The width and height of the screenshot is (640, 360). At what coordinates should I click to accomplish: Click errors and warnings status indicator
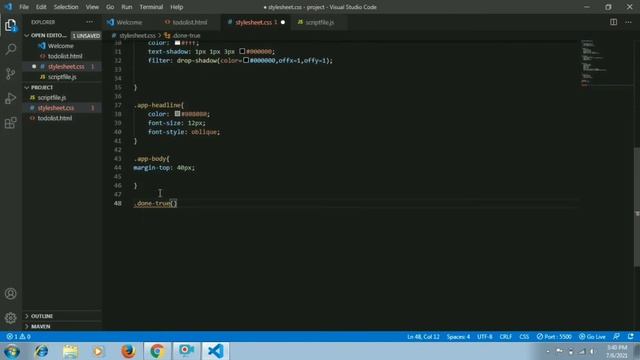tap(18, 337)
